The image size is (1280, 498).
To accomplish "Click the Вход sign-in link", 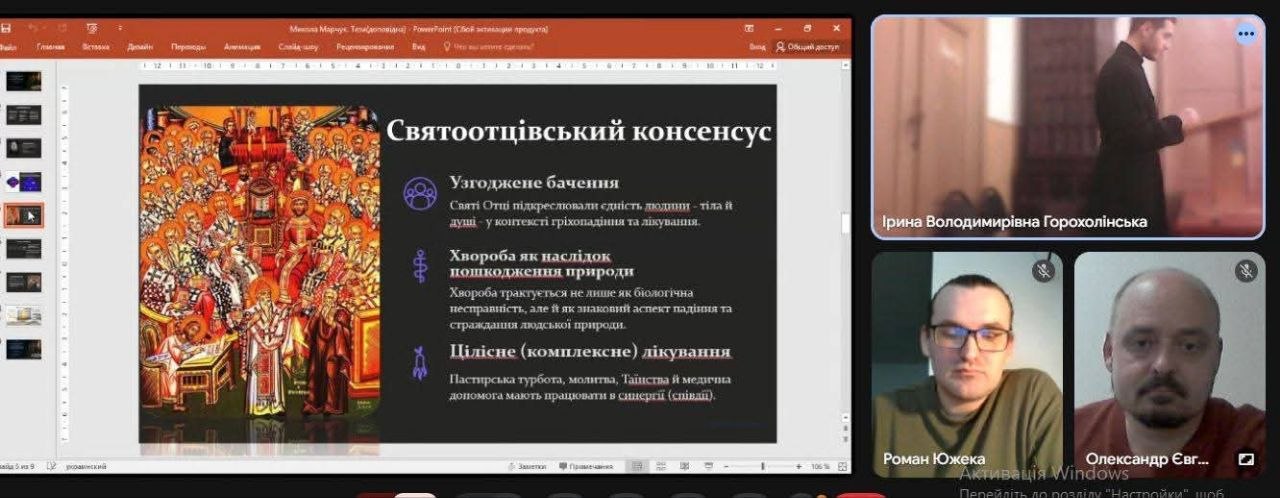I will (757, 46).
